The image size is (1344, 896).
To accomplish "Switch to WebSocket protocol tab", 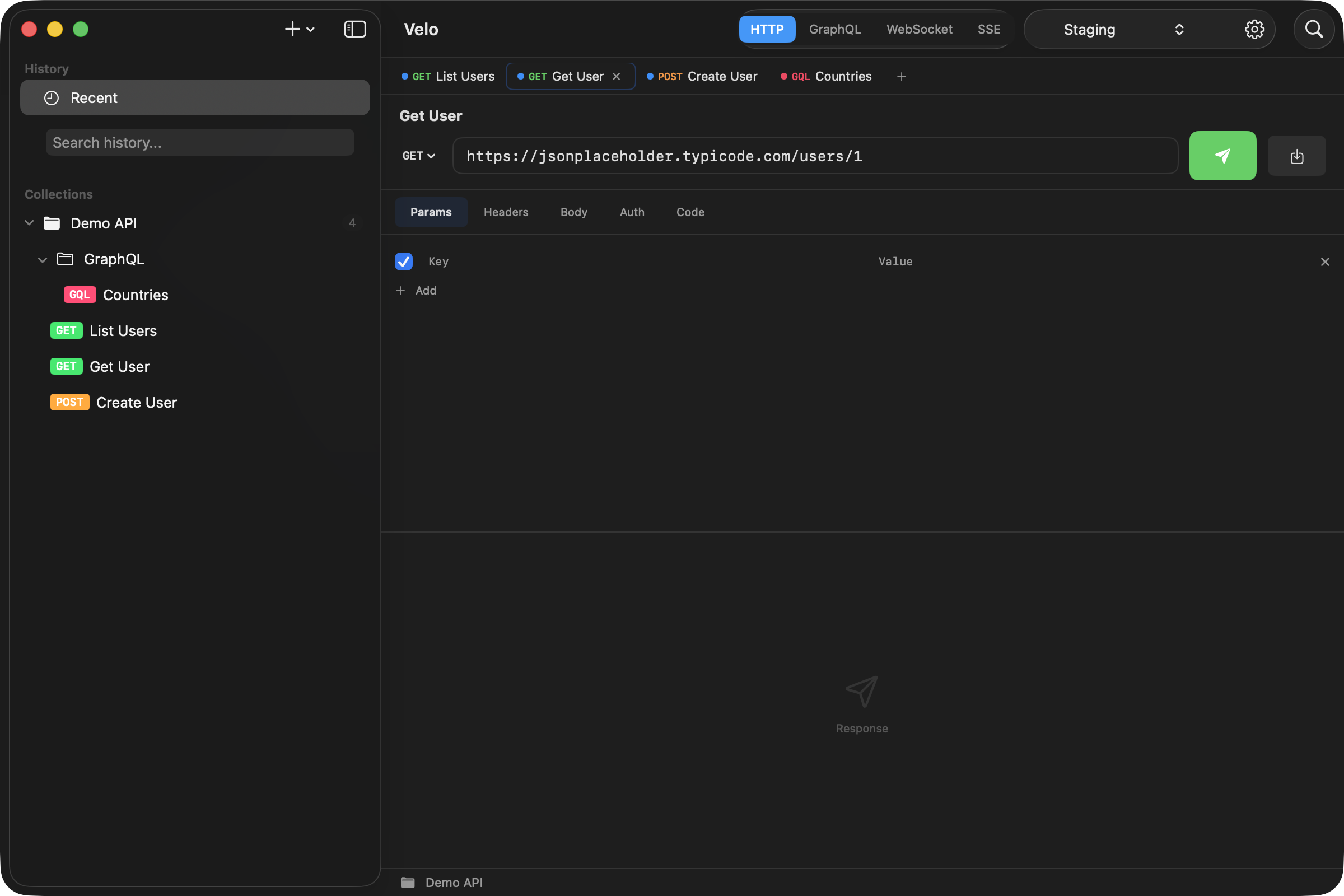I will [919, 29].
